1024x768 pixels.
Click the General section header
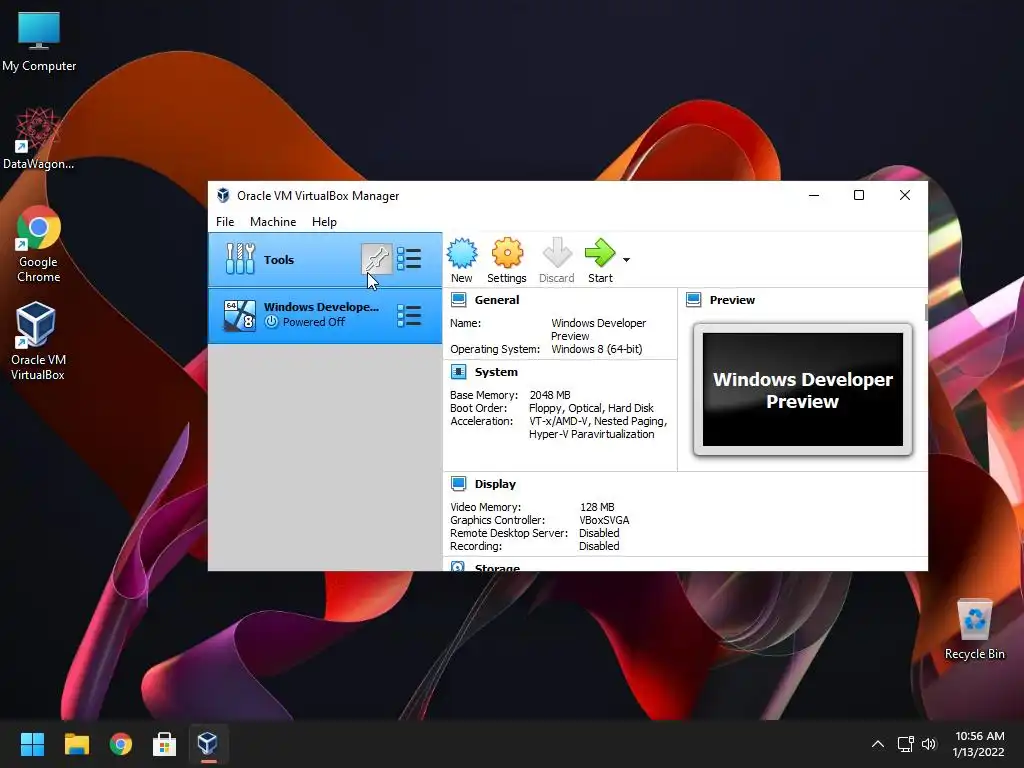[x=497, y=300]
